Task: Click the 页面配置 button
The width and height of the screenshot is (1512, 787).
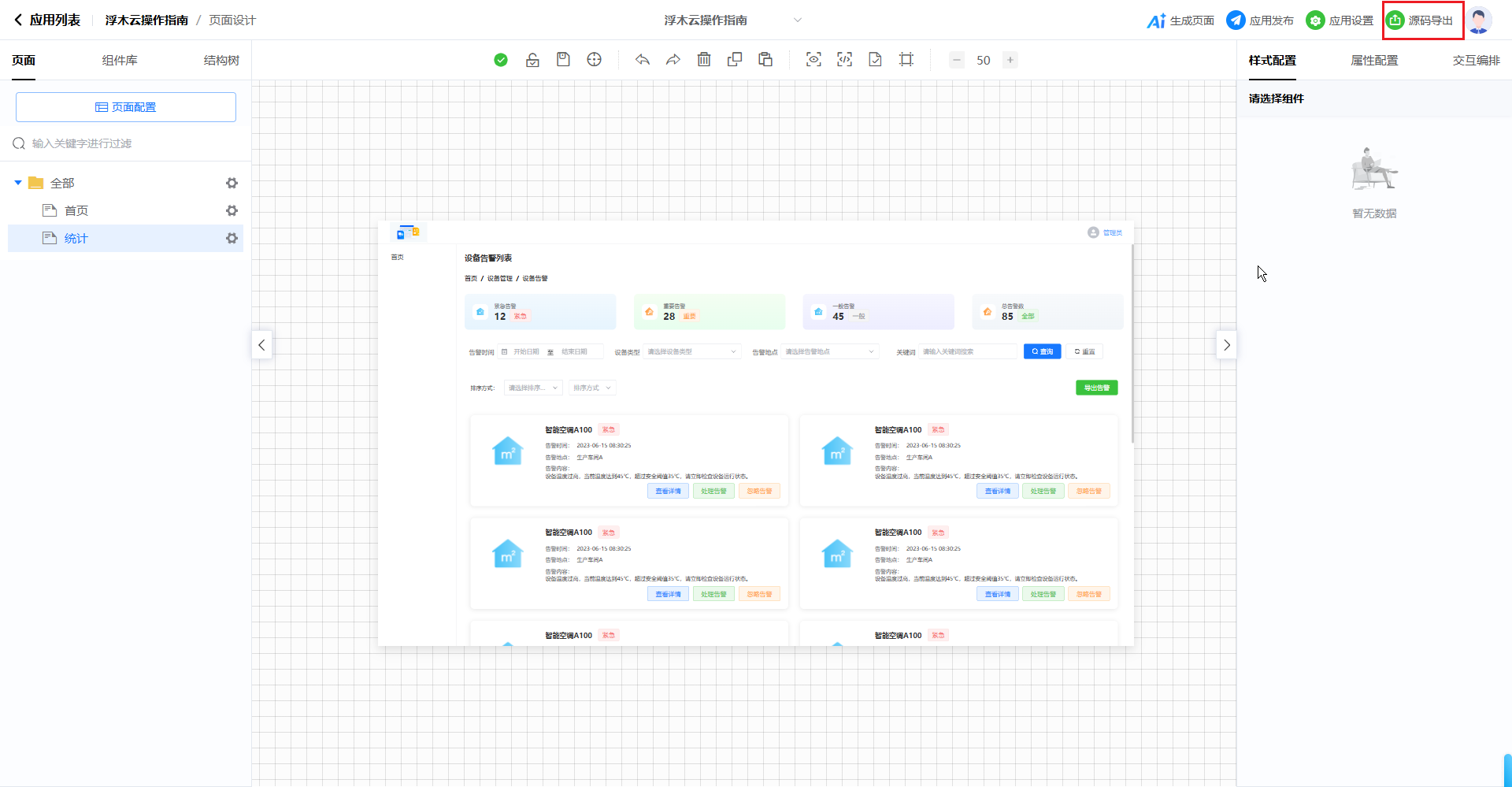Action: (x=126, y=107)
